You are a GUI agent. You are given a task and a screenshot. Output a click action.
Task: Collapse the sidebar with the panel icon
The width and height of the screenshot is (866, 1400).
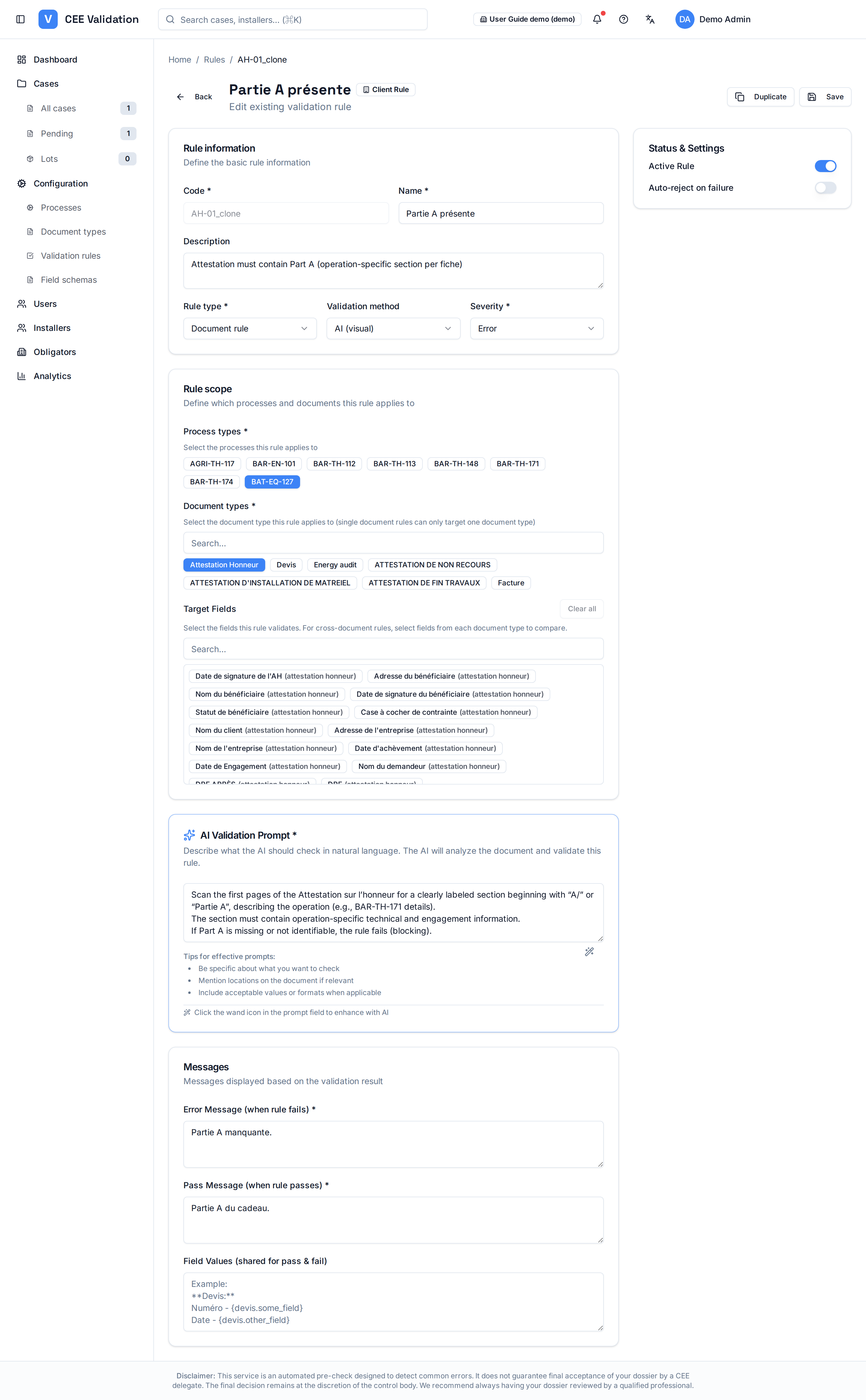pos(21,20)
